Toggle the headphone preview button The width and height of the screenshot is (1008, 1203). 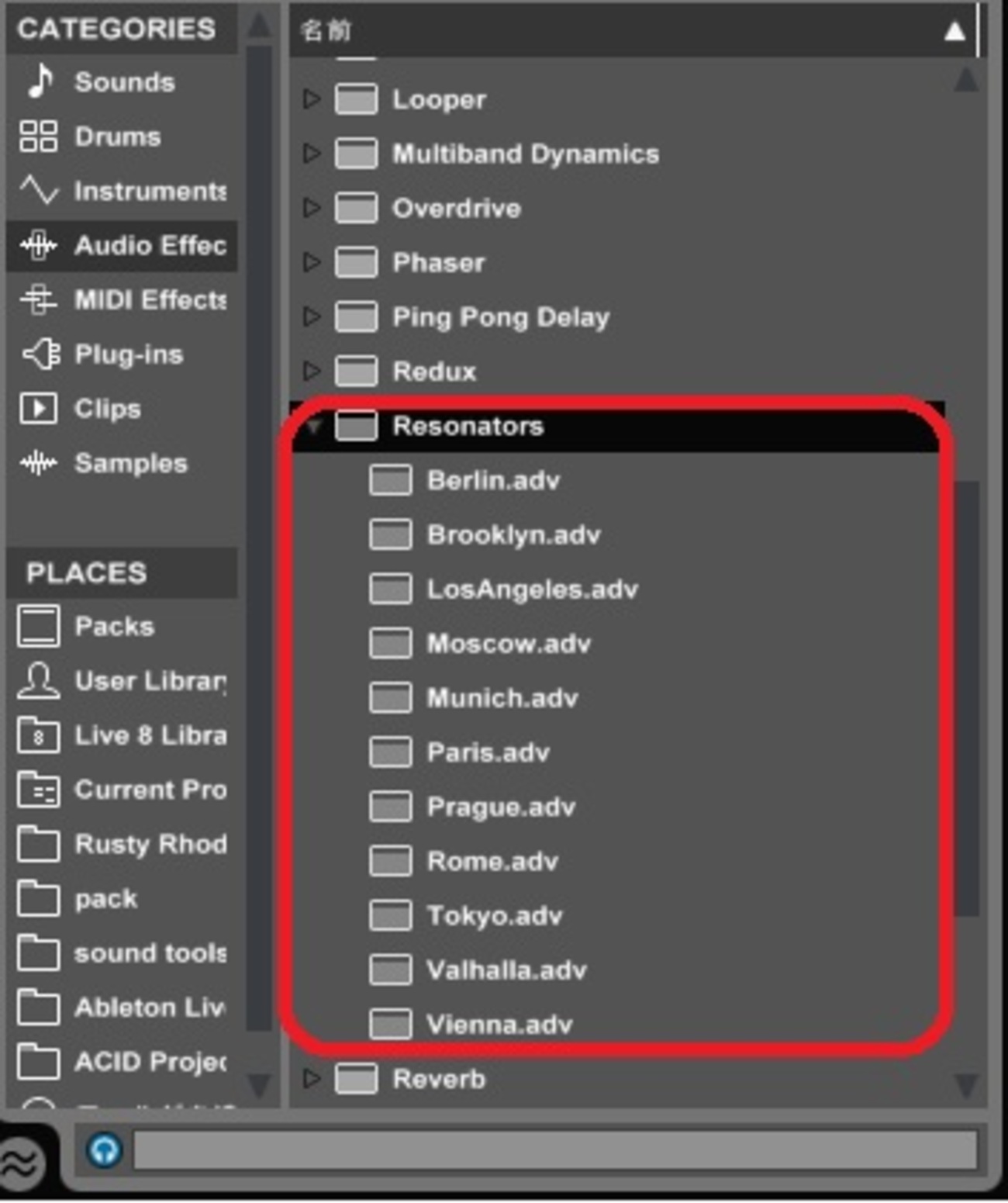(105, 1149)
